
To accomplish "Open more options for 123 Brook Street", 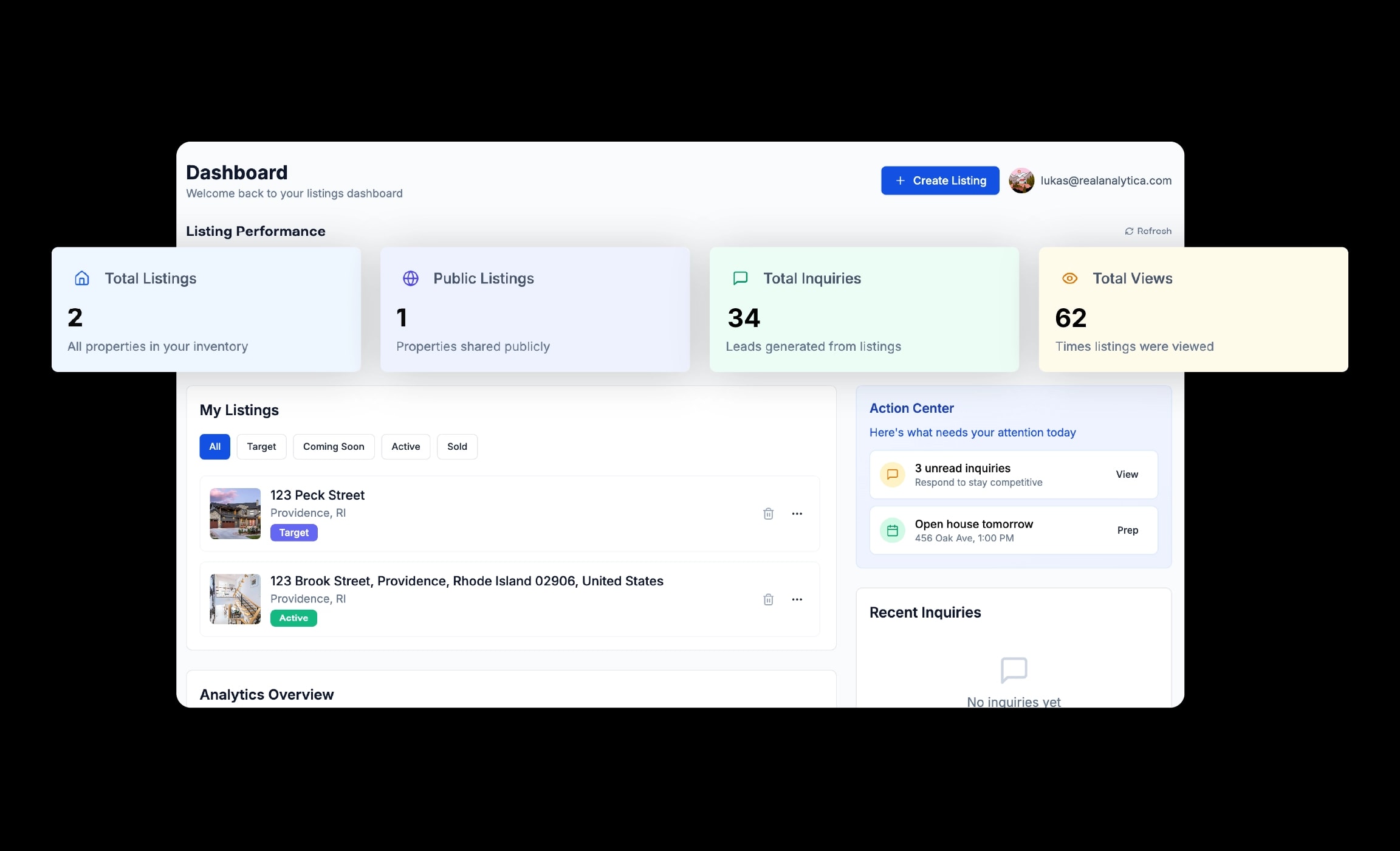I will pos(797,599).
